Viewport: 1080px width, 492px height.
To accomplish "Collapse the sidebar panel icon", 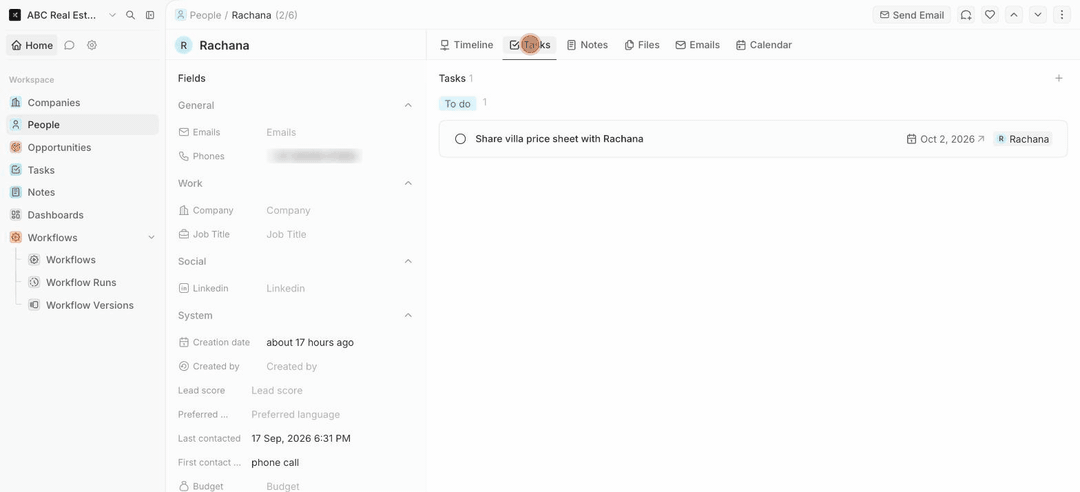I will pos(150,14).
